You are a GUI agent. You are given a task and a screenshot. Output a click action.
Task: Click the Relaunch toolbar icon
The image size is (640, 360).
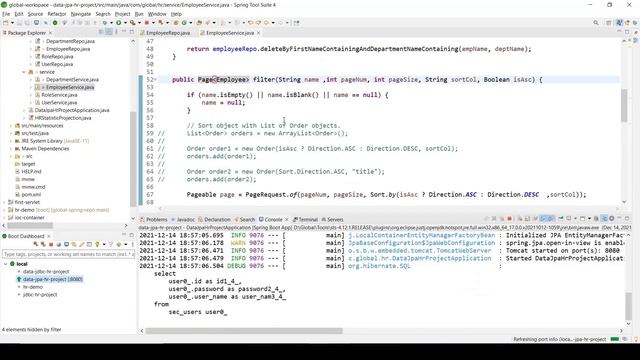(x=161, y=23)
